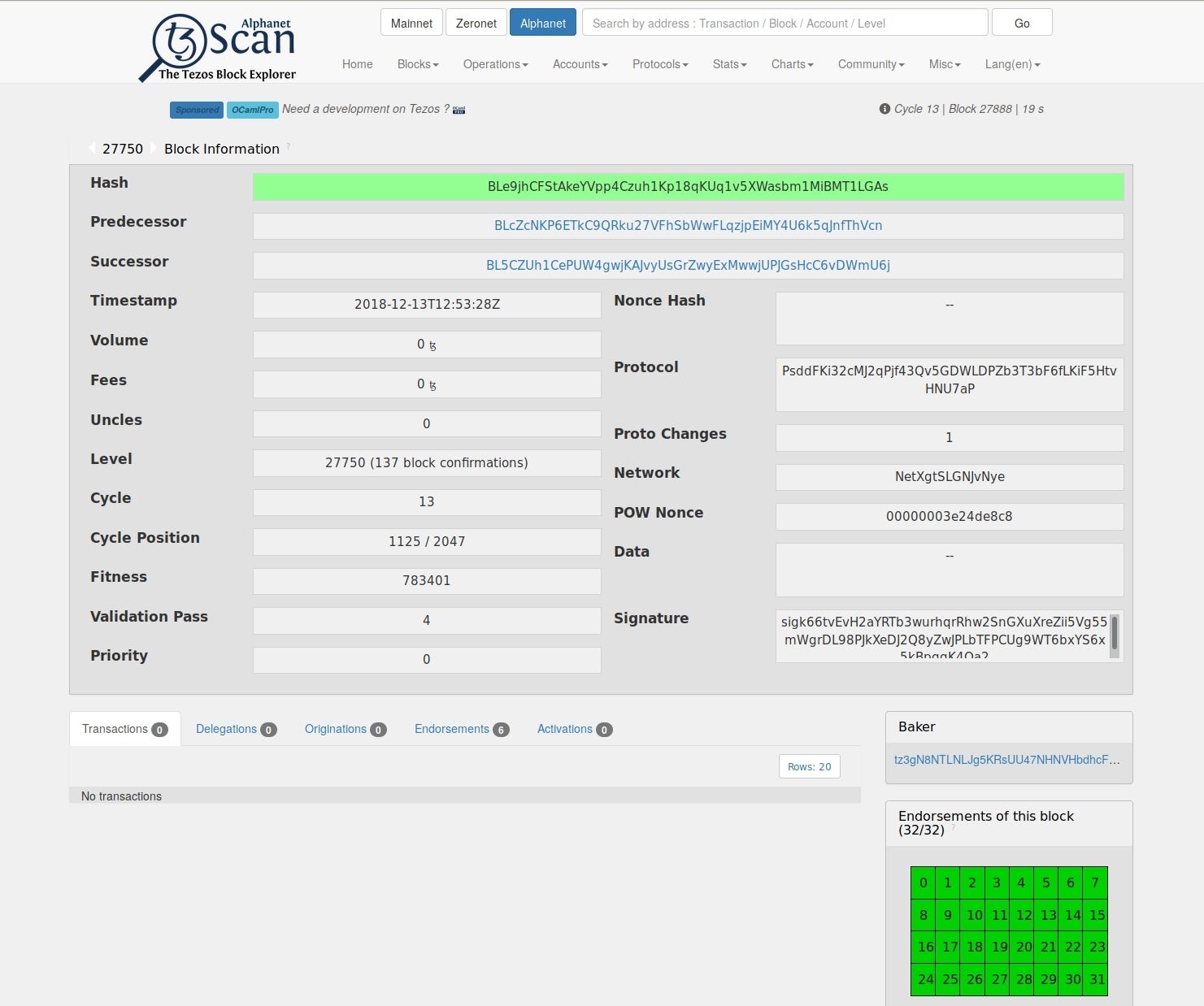The height and width of the screenshot is (1006, 1204).
Task: Expand the Protocols dropdown menu
Action: 660,64
